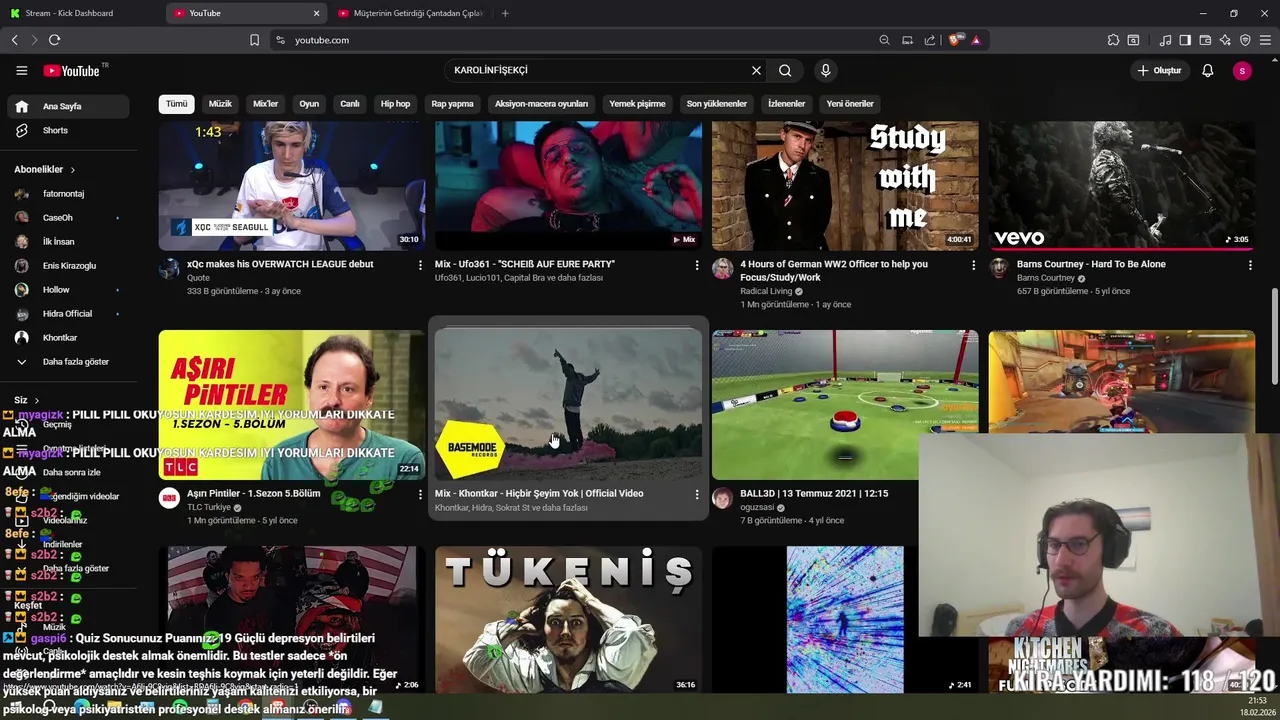Select the Yemek pişirme chip
The image size is (1280, 720).
click(x=637, y=104)
